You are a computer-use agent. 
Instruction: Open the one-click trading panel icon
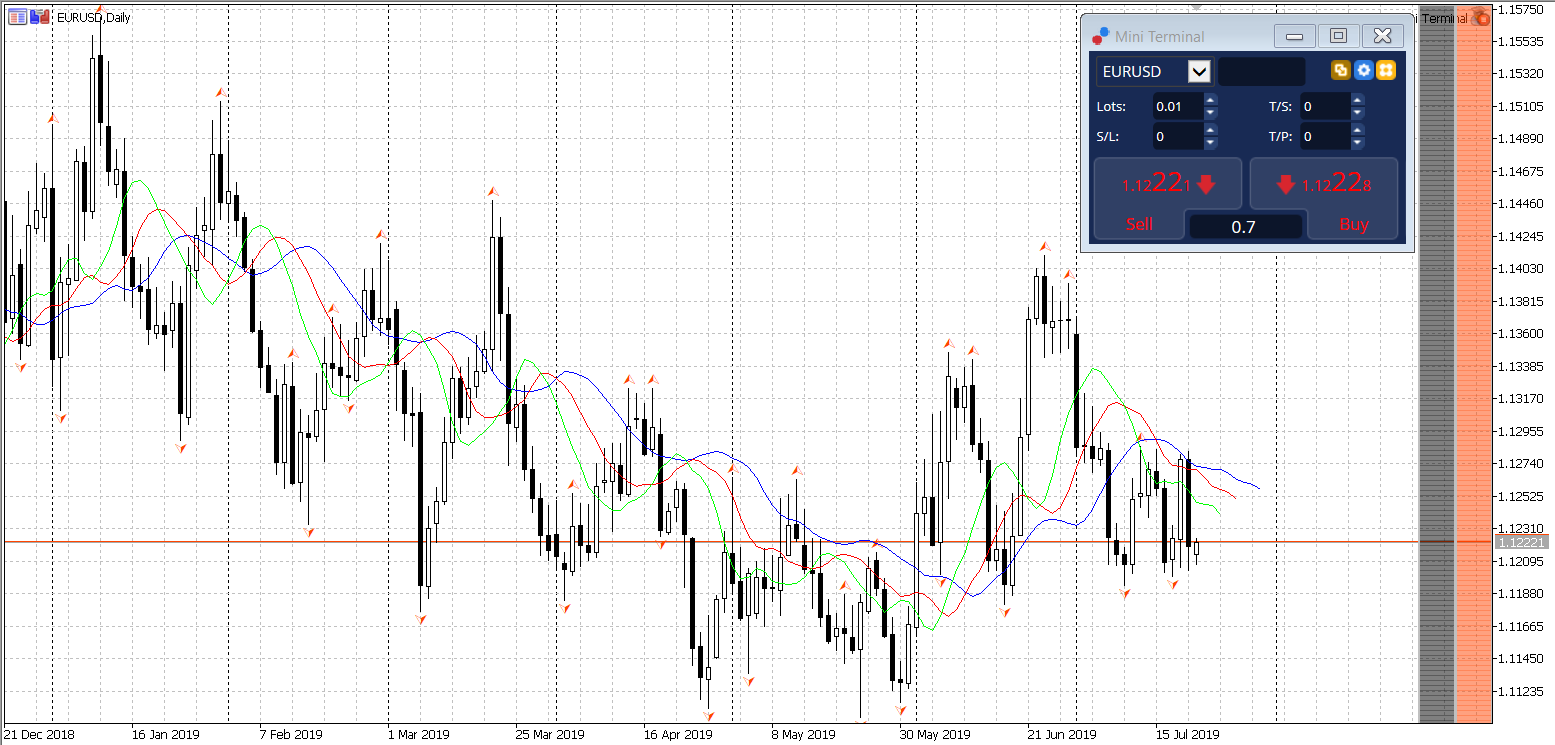(x=17, y=17)
